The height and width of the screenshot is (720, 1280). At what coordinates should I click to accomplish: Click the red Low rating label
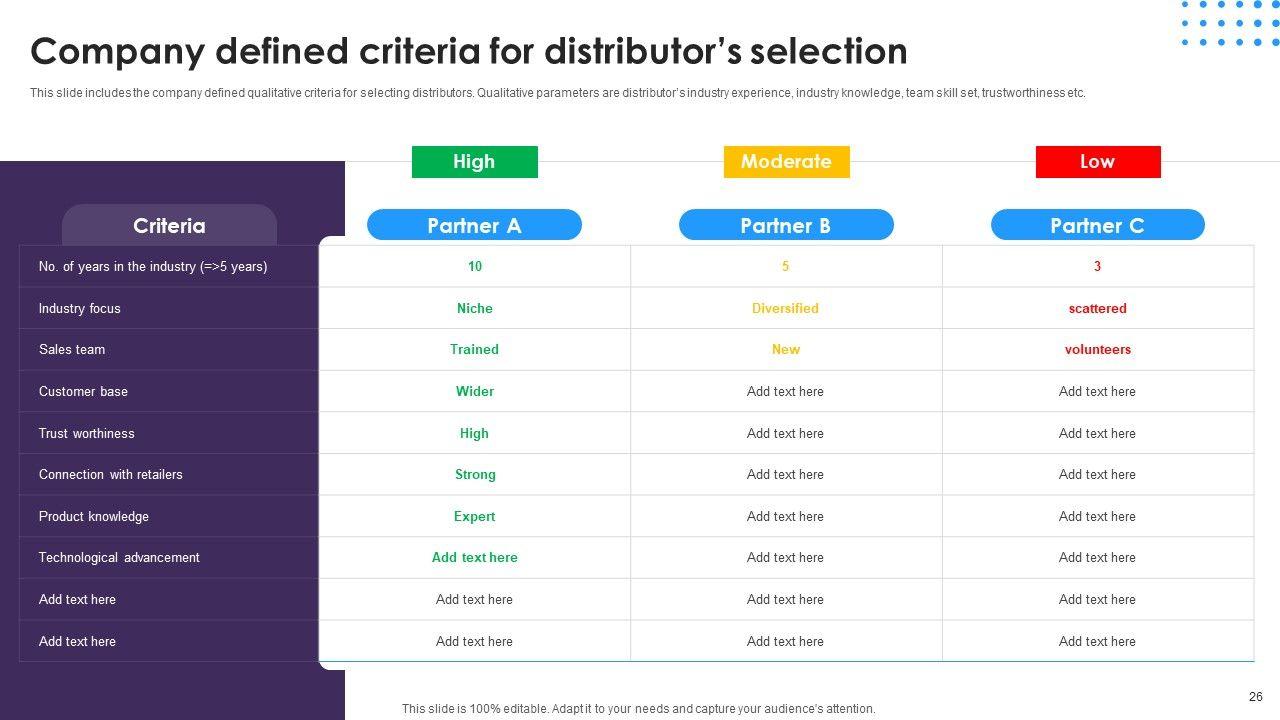[1097, 162]
